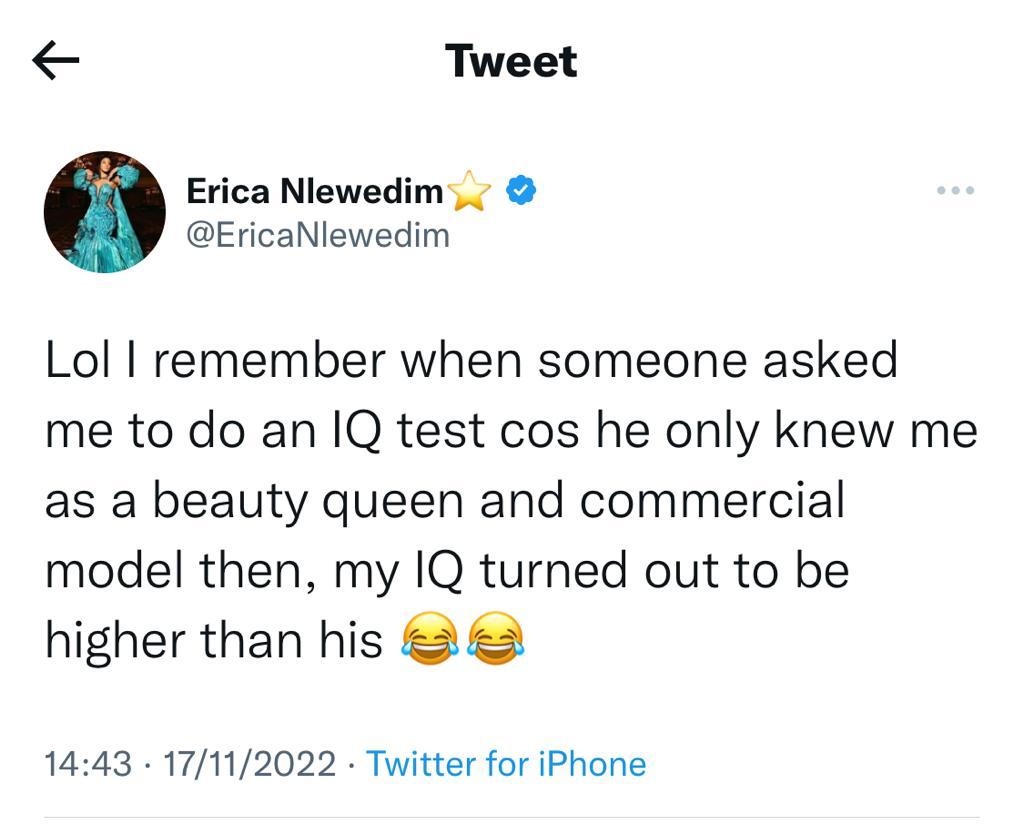1024x835 pixels.
Task: Tap the first laughing-crying emoji
Action: (428, 640)
